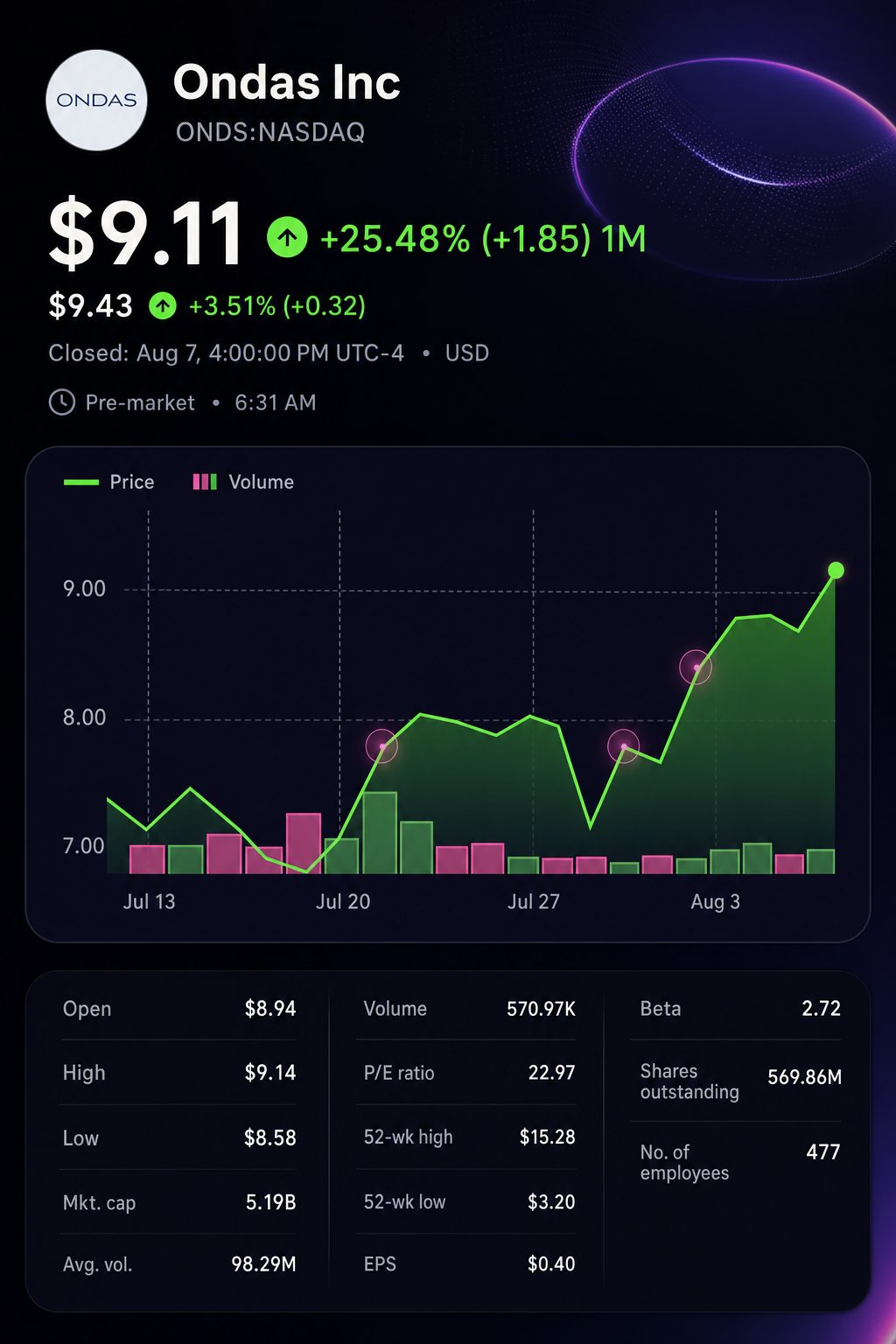The image size is (896, 1344).
Task: Click the 6:31 AM time
Action: pyautogui.click(x=276, y=402)
